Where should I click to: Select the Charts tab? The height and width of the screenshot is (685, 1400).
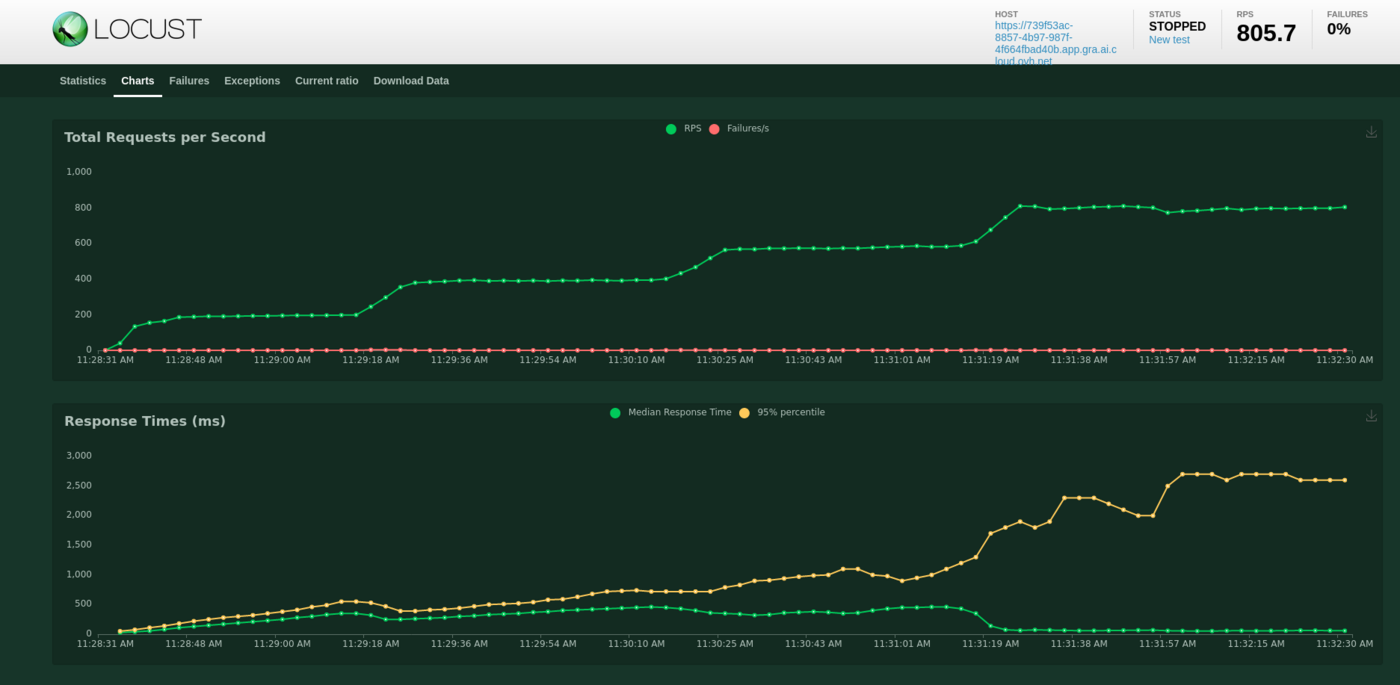click(x=137, y=81)
